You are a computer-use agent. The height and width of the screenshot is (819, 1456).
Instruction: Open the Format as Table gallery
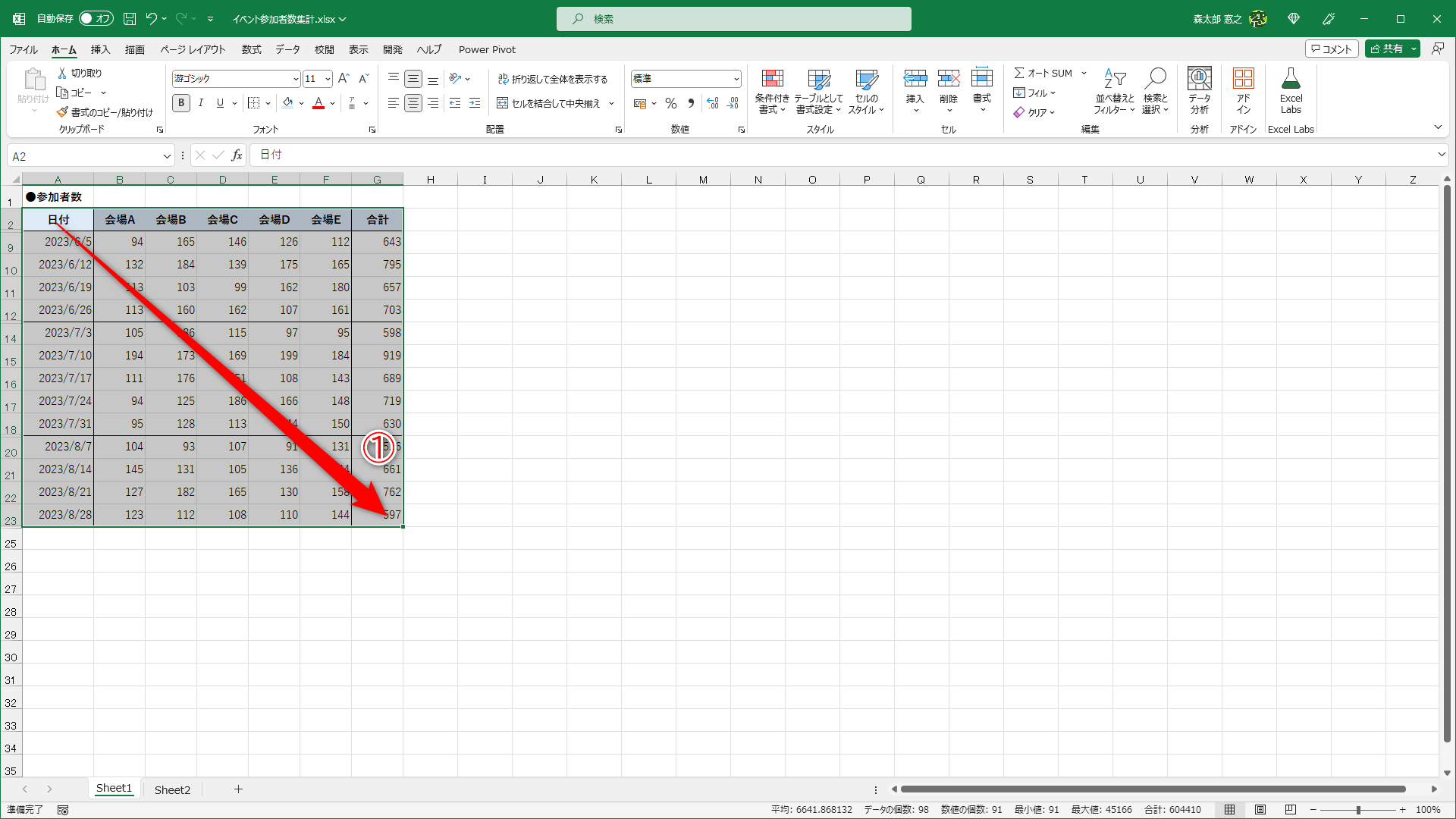click(818, 80)
